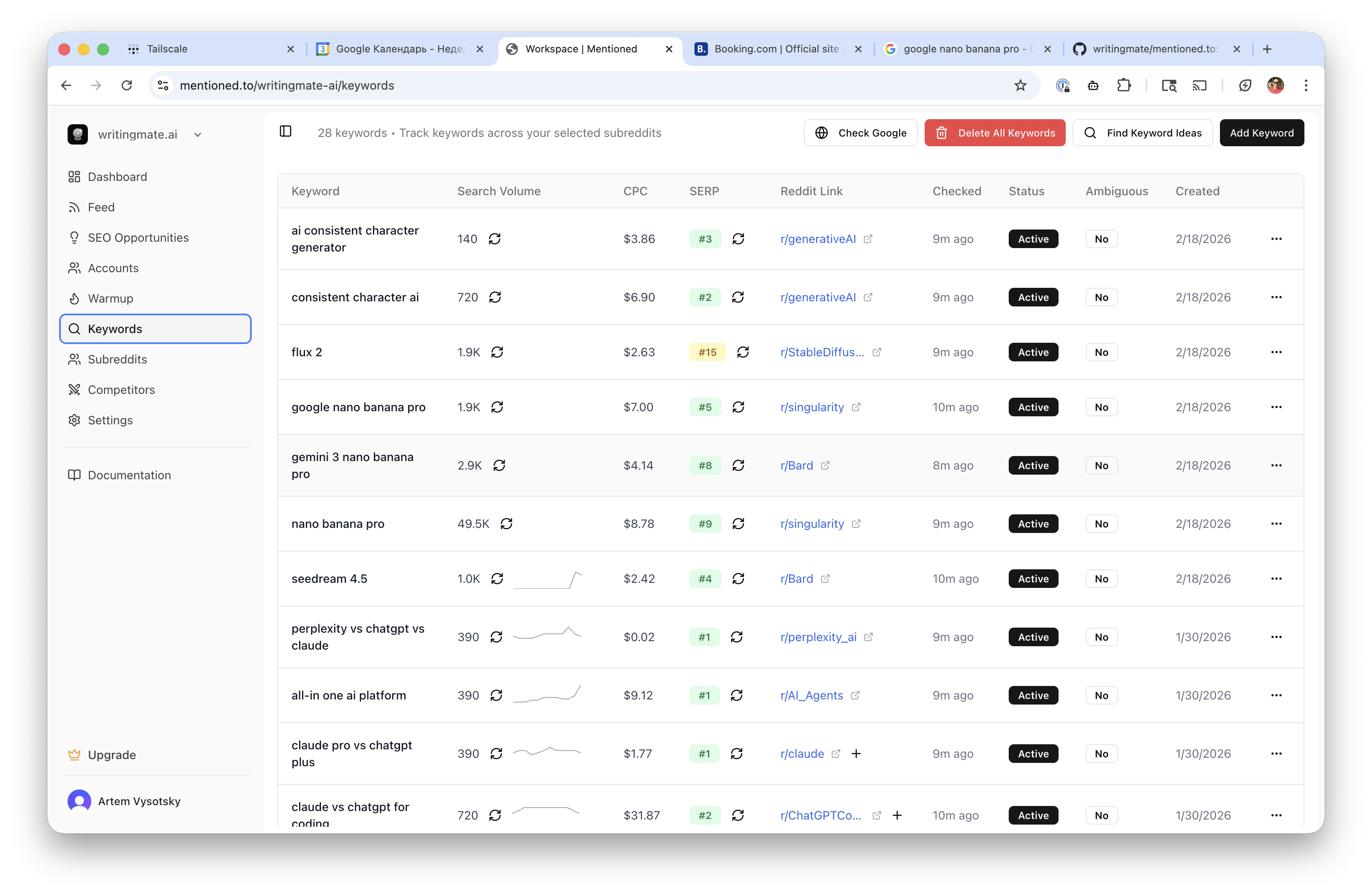1372x896 pixels.
Task: Open external link icon for r/perplexity_ai
Action: (868, 637)
